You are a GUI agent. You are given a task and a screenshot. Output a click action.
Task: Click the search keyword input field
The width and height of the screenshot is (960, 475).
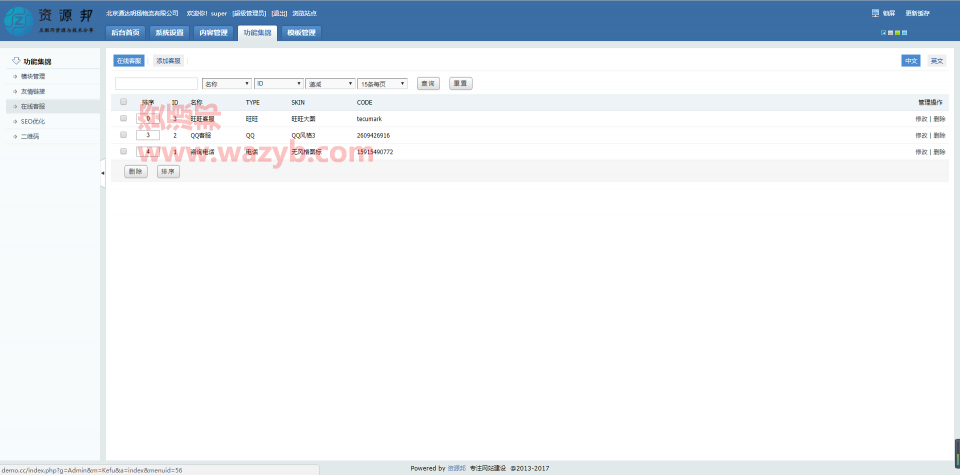pyautogui.click(x=156, y=84)
